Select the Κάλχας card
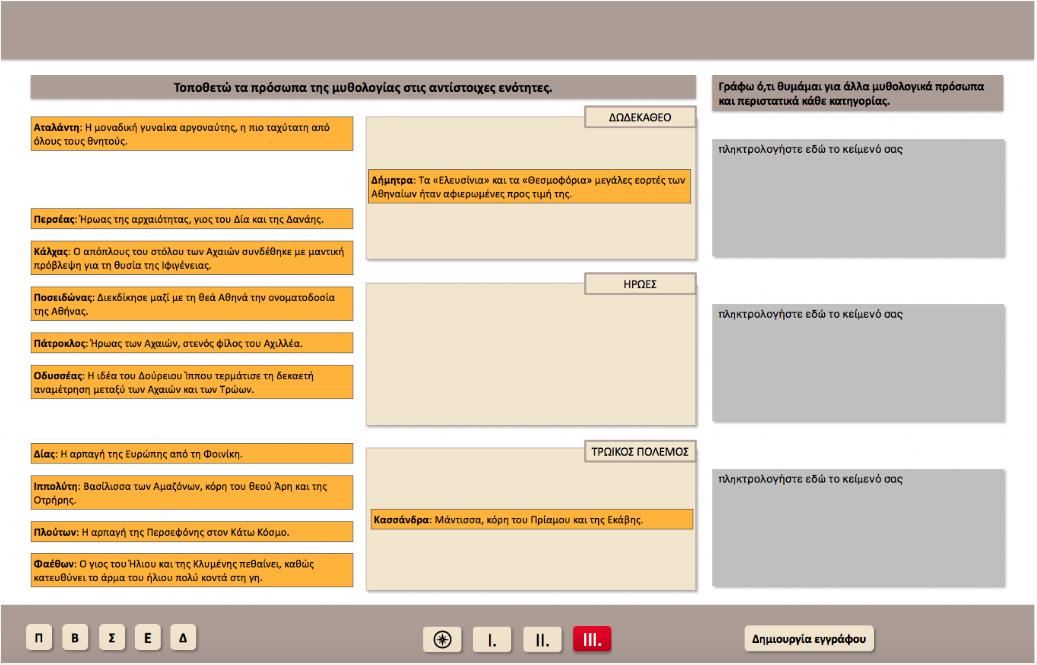Screen dimensions: 1037x665 pos(192,258)
